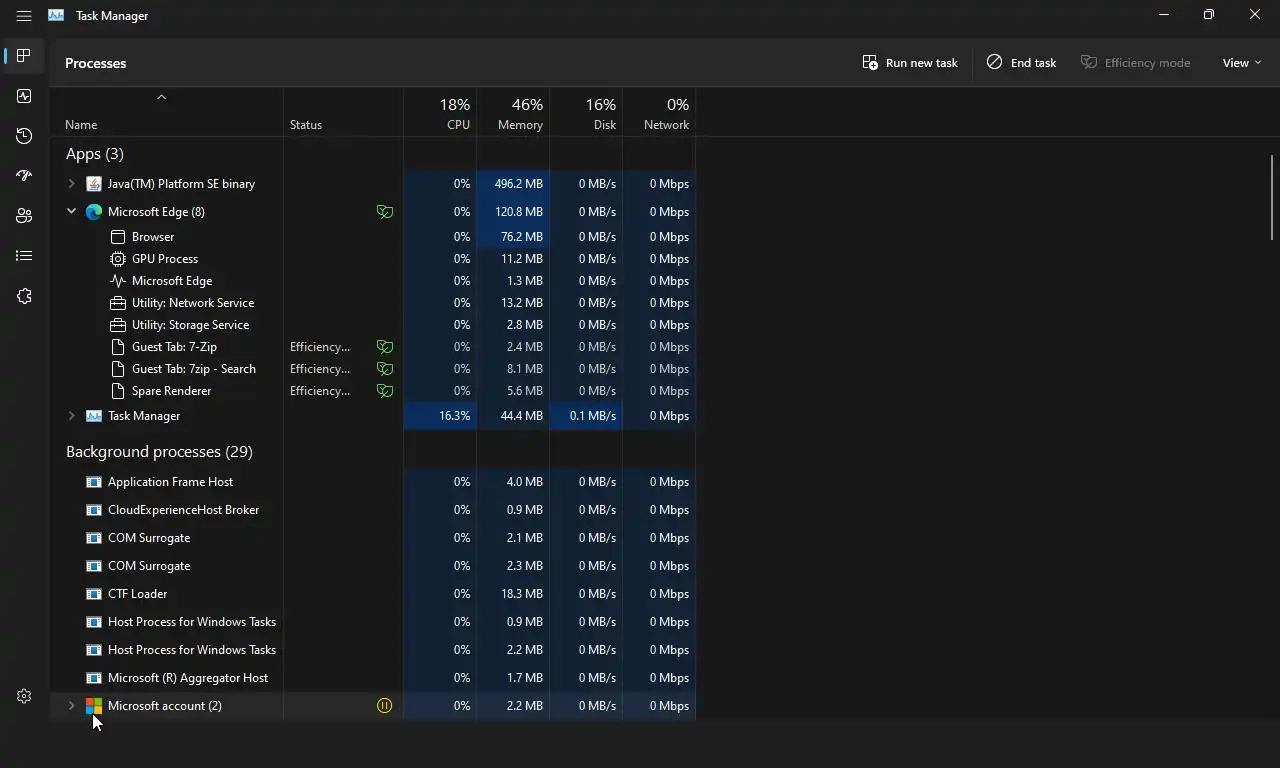Screen dimensions: 1280x768
Task: Click the Microsoft Edge app icon
Action: [x=94, y=212]
